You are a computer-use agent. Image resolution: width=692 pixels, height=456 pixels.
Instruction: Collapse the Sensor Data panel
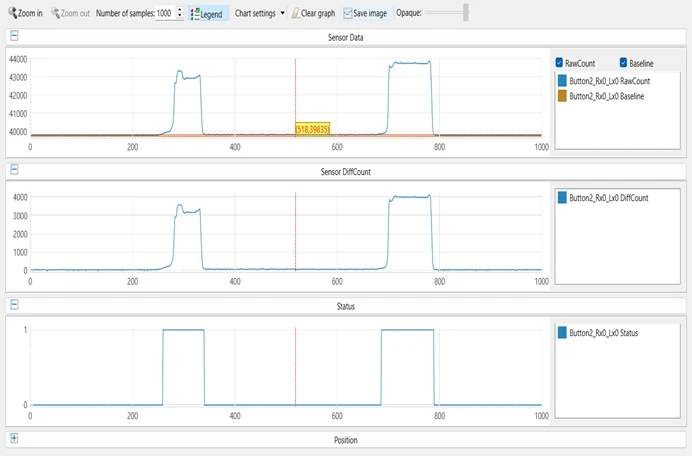point(14,36)
